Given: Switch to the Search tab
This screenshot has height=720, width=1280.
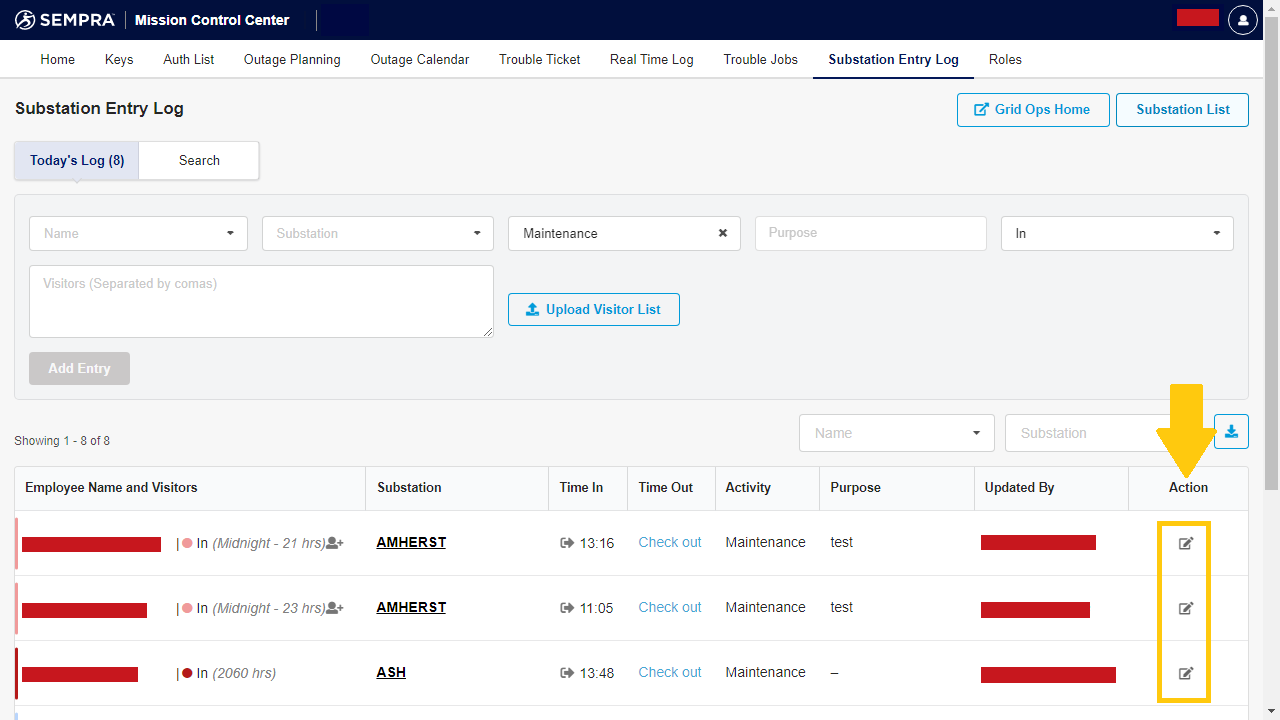Looking at the screenshot, I should 199,160.
